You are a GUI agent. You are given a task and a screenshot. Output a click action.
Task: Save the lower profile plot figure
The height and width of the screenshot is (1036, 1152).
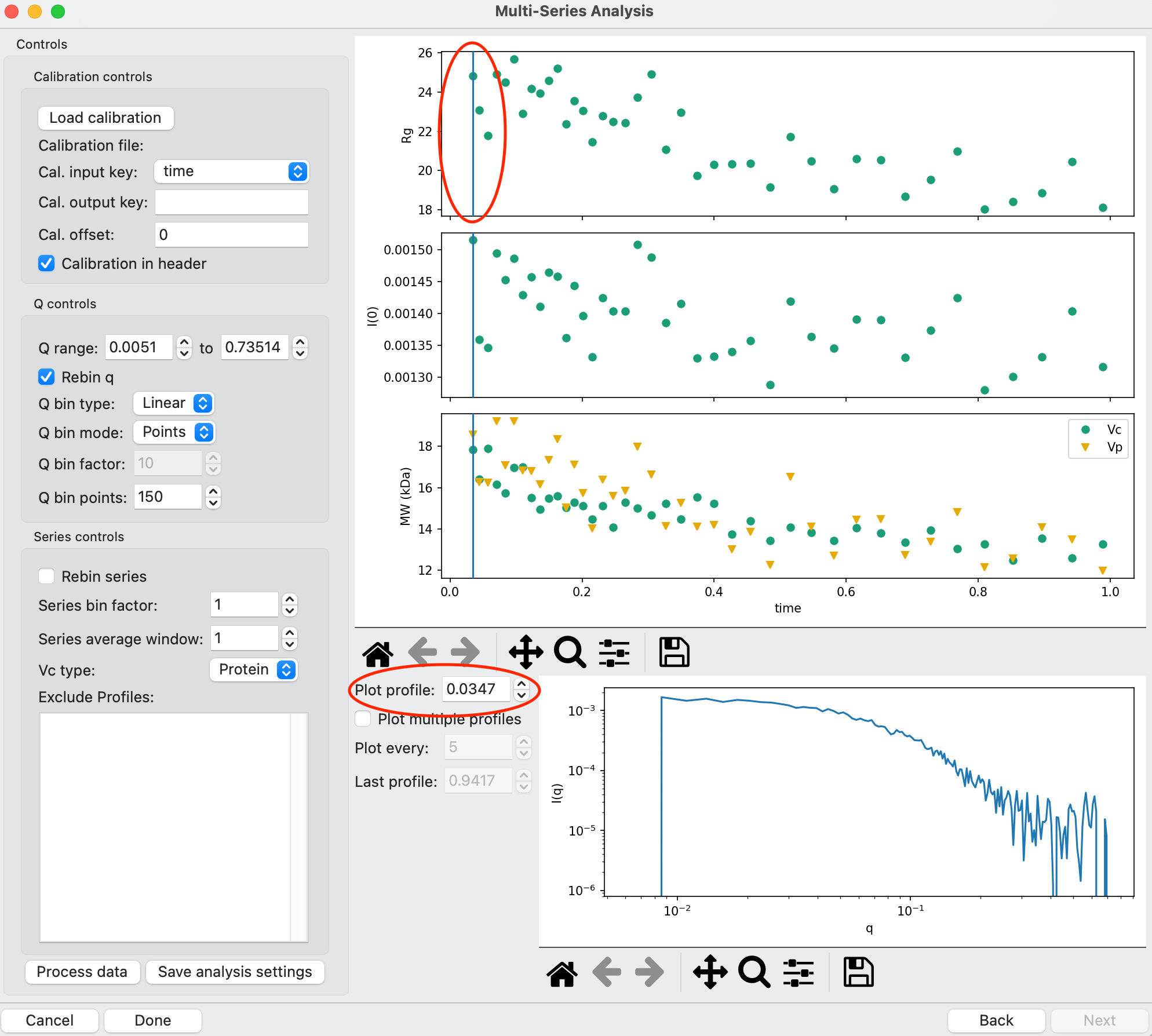pos(858,972)
